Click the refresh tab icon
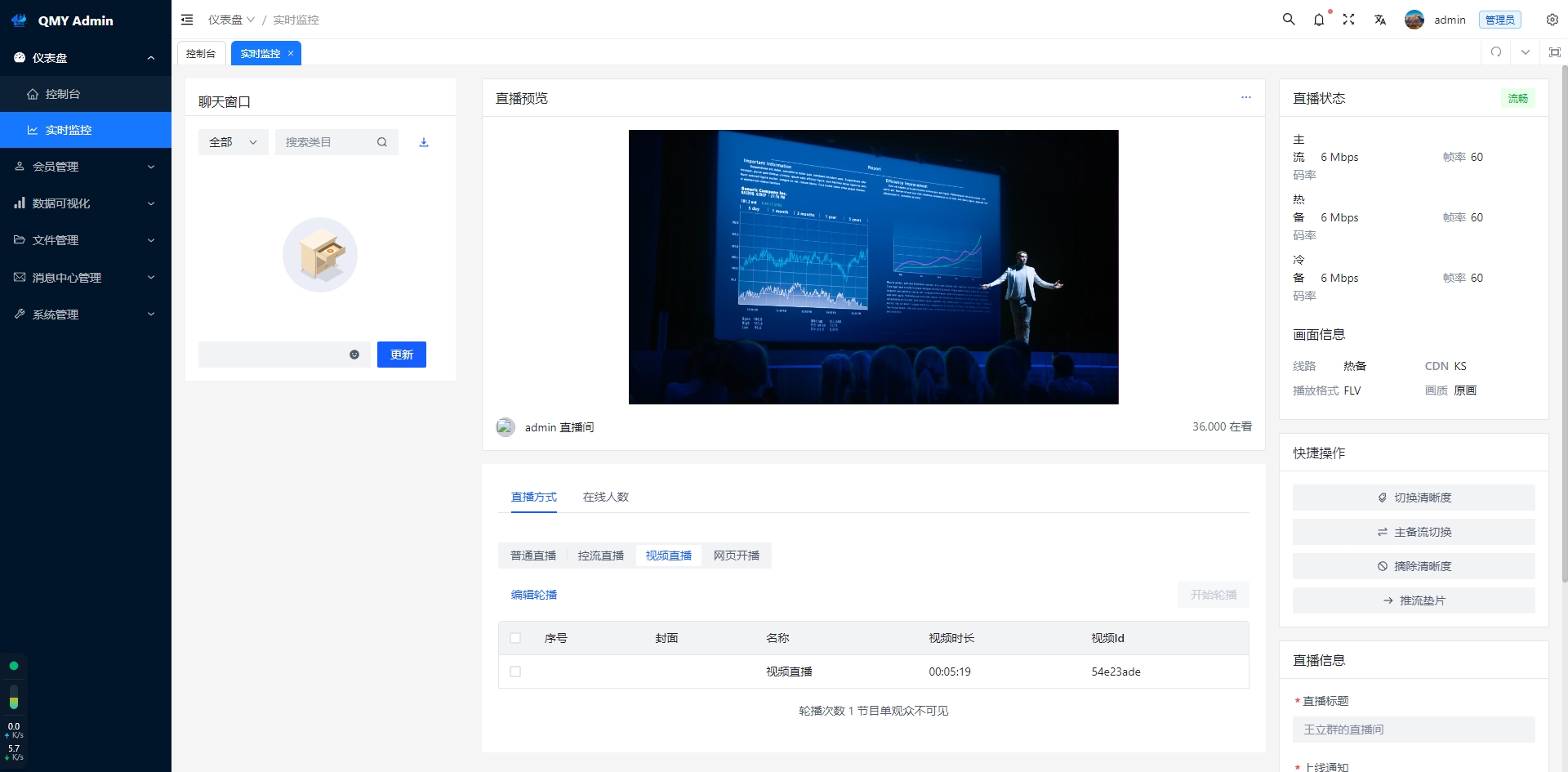The image size is (1568, 772). 1496,52
